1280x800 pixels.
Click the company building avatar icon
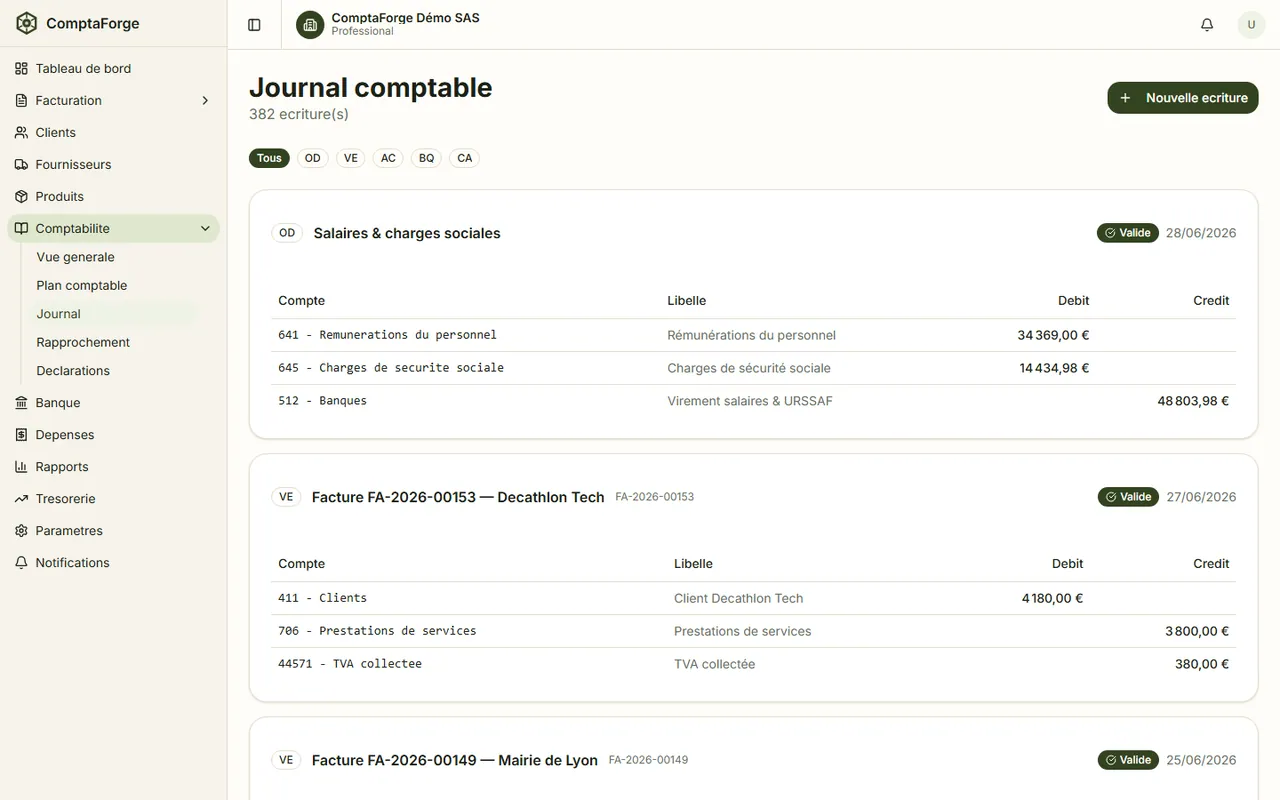pyautogui.click(x=310, y=25)
